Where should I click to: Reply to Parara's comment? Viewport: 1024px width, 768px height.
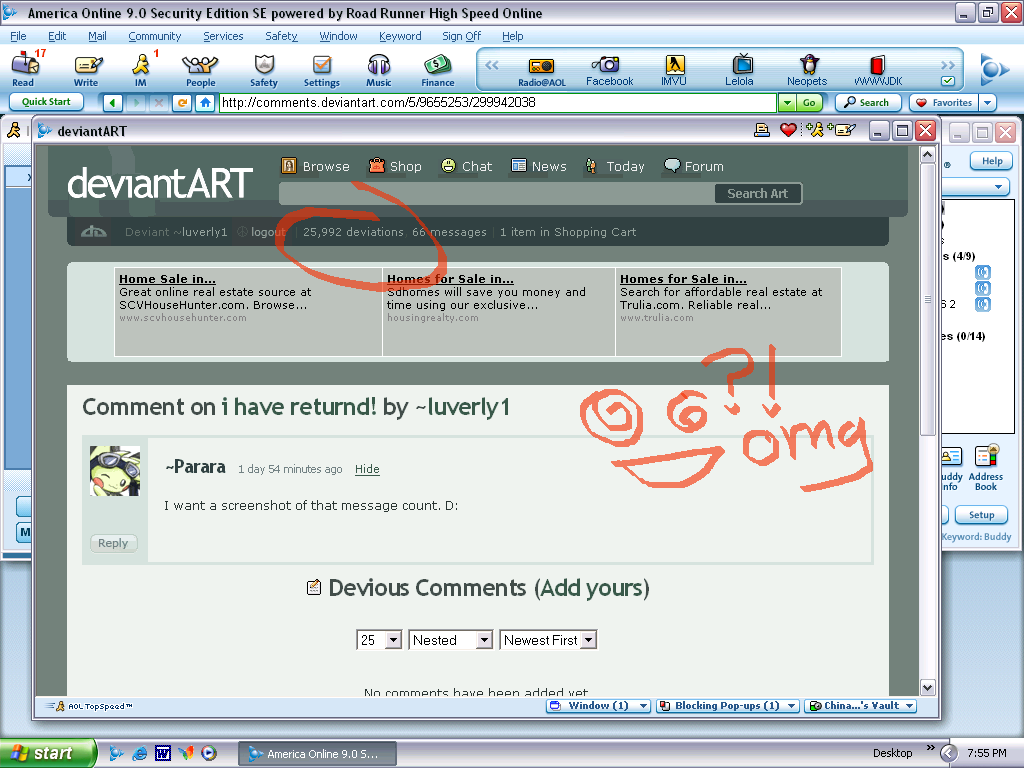click(x=113, y=543)
